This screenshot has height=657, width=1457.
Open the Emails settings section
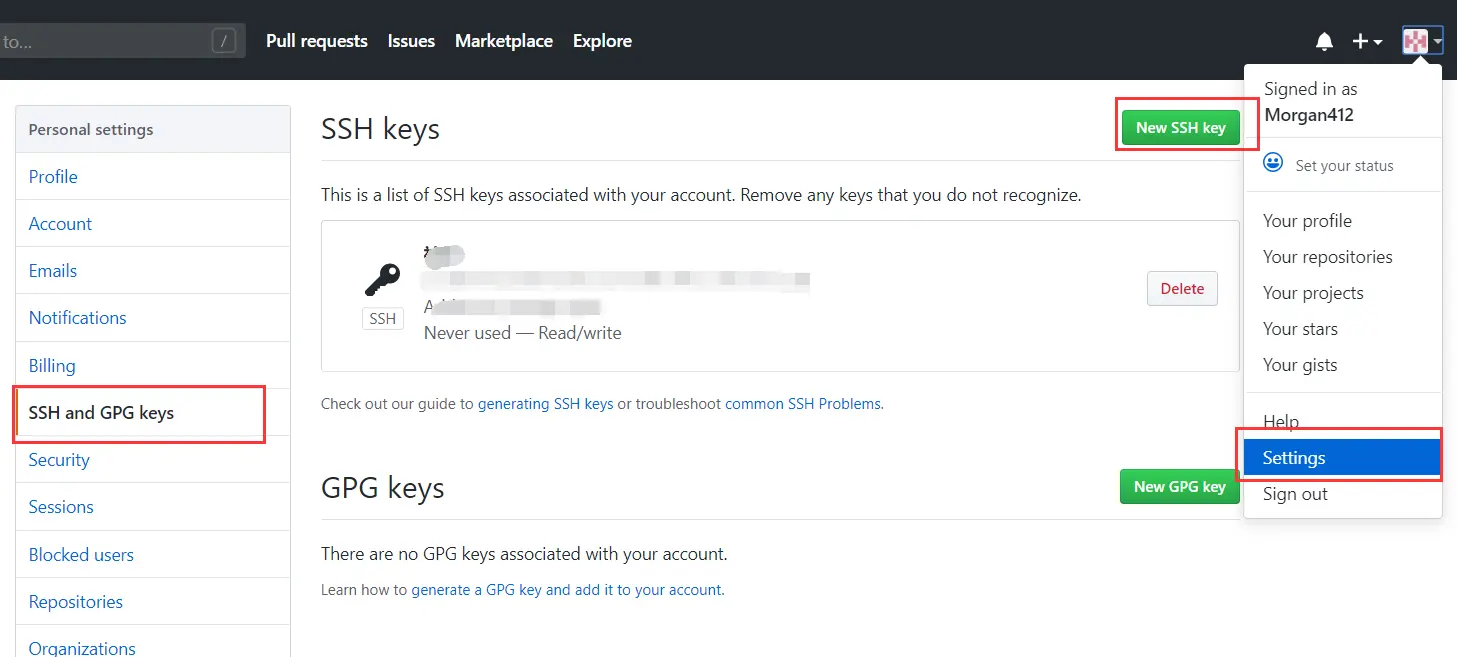pos(53,271)
